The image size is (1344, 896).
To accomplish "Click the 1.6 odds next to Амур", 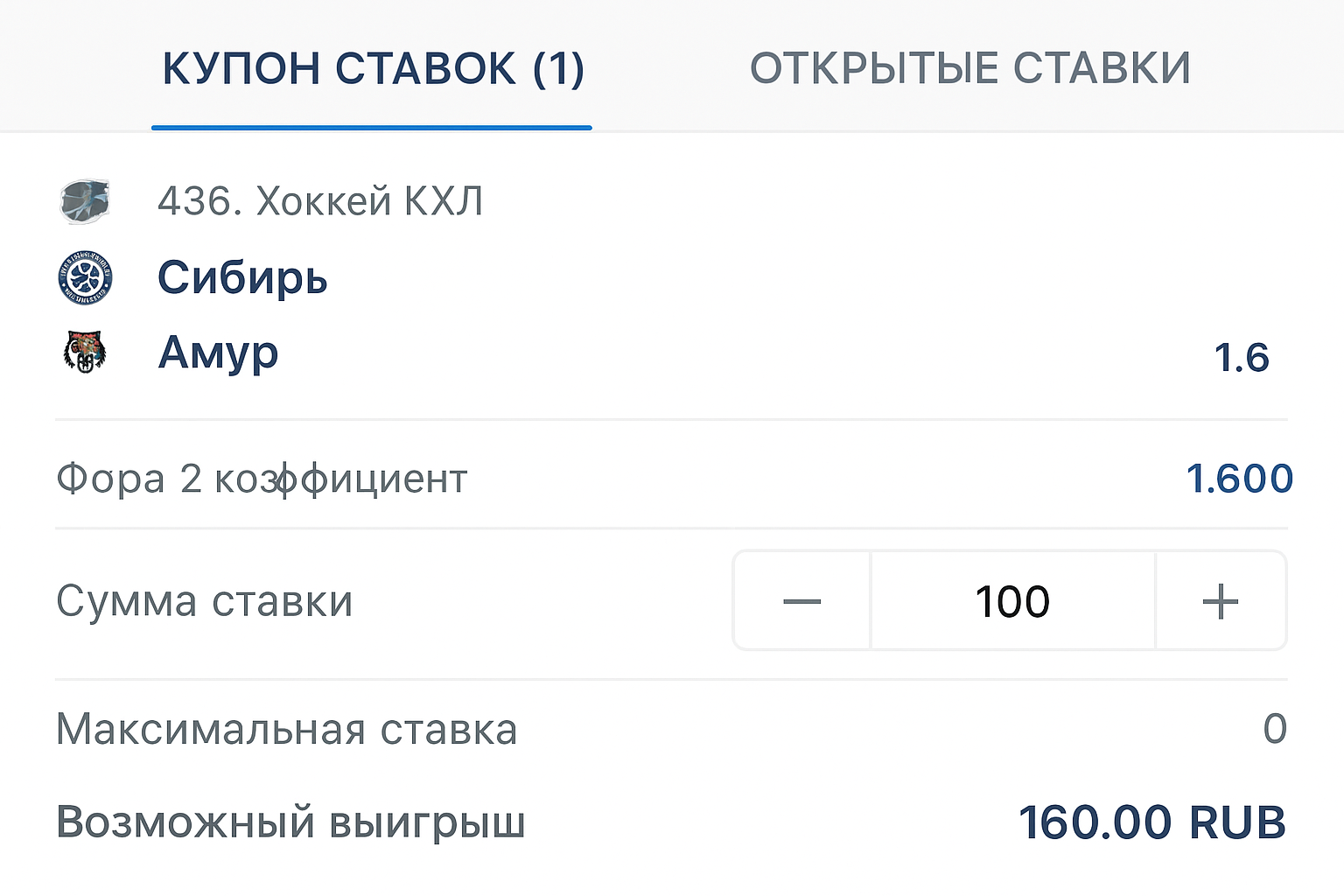I will [x=1241, y=357].
